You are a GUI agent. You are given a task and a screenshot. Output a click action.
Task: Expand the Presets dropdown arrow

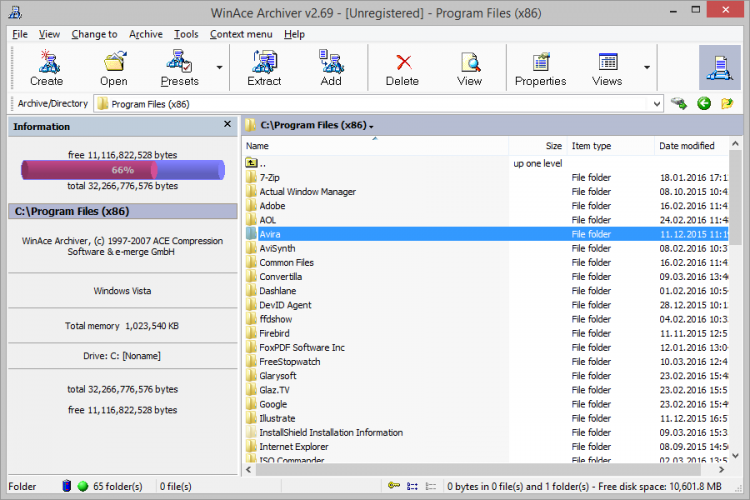point(220,67)
